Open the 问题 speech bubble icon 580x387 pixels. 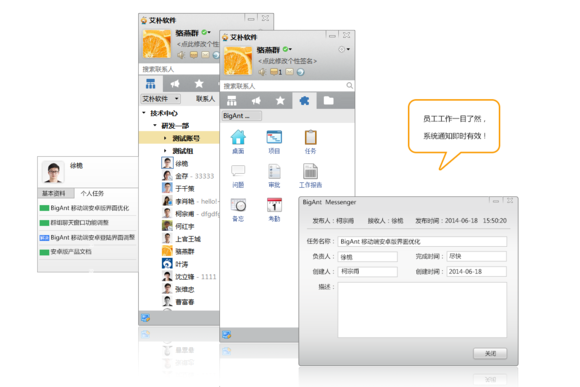(x=238, y=171)
